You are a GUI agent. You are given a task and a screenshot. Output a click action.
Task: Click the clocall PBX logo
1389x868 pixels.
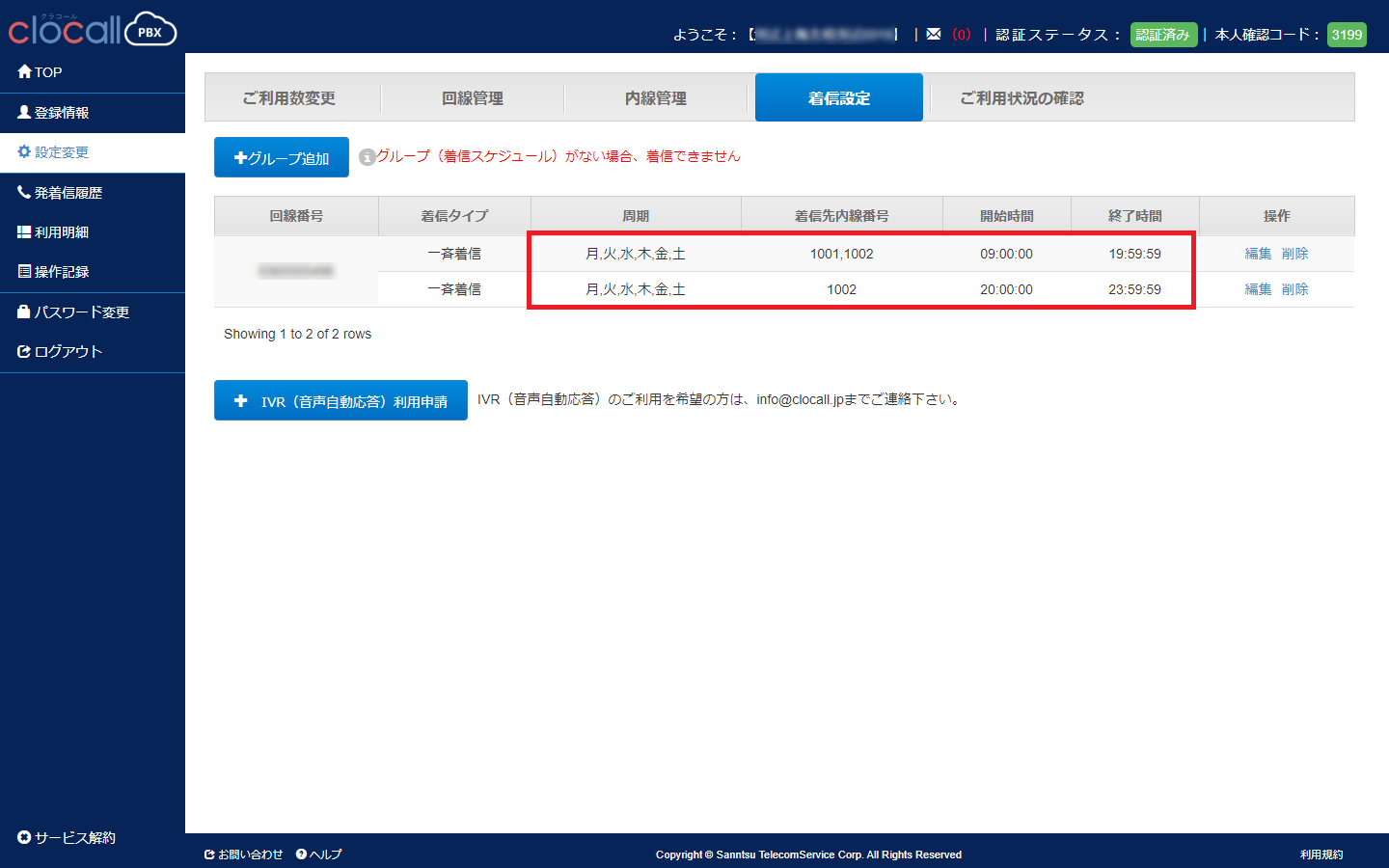[x=93, y=29]
